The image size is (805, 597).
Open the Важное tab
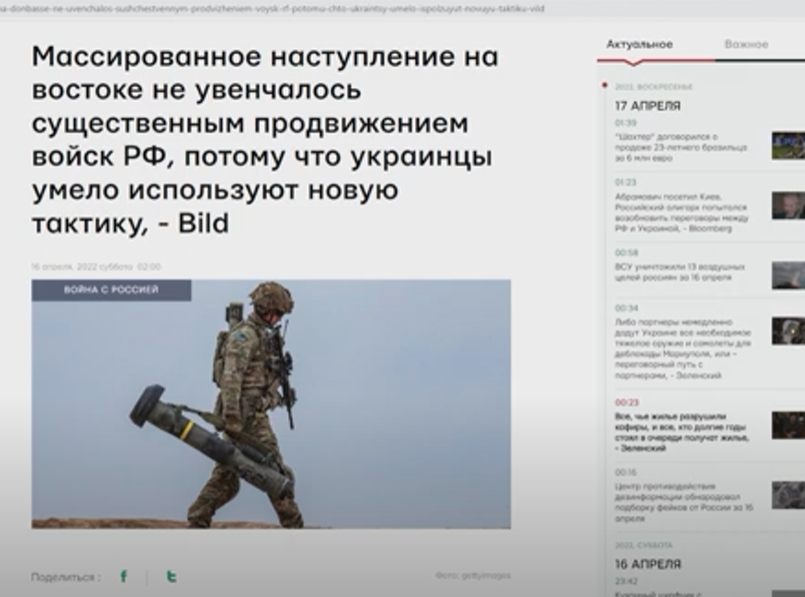click(x=746, y=45)
